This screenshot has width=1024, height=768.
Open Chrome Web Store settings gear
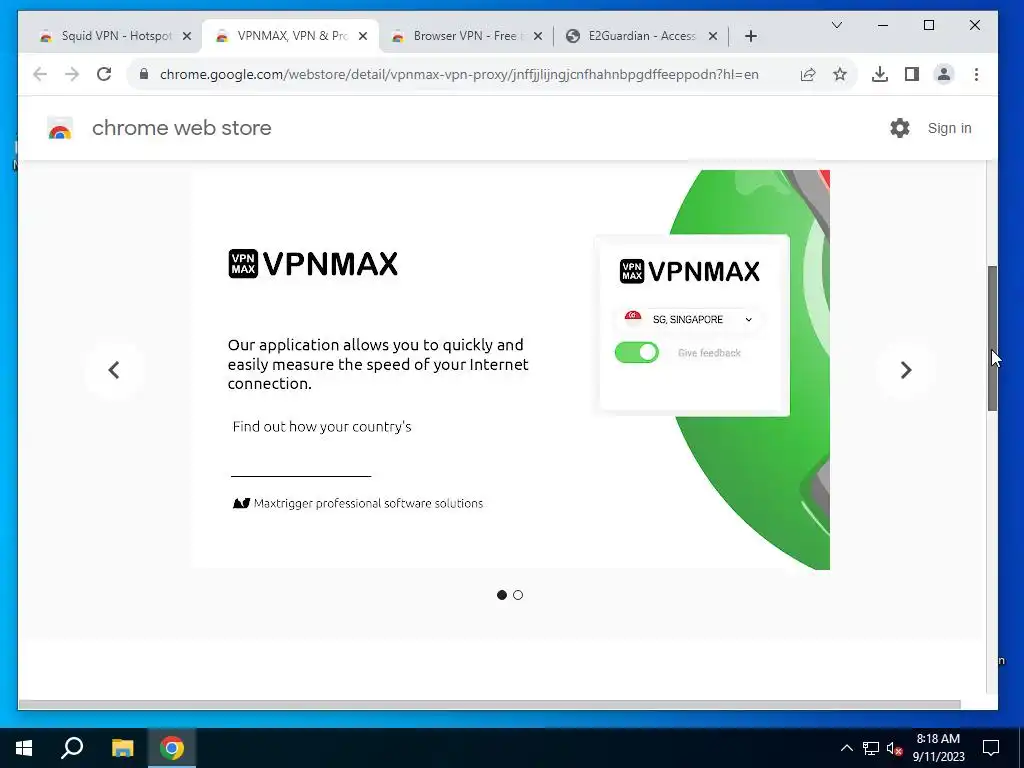click(x=900, y=128)
